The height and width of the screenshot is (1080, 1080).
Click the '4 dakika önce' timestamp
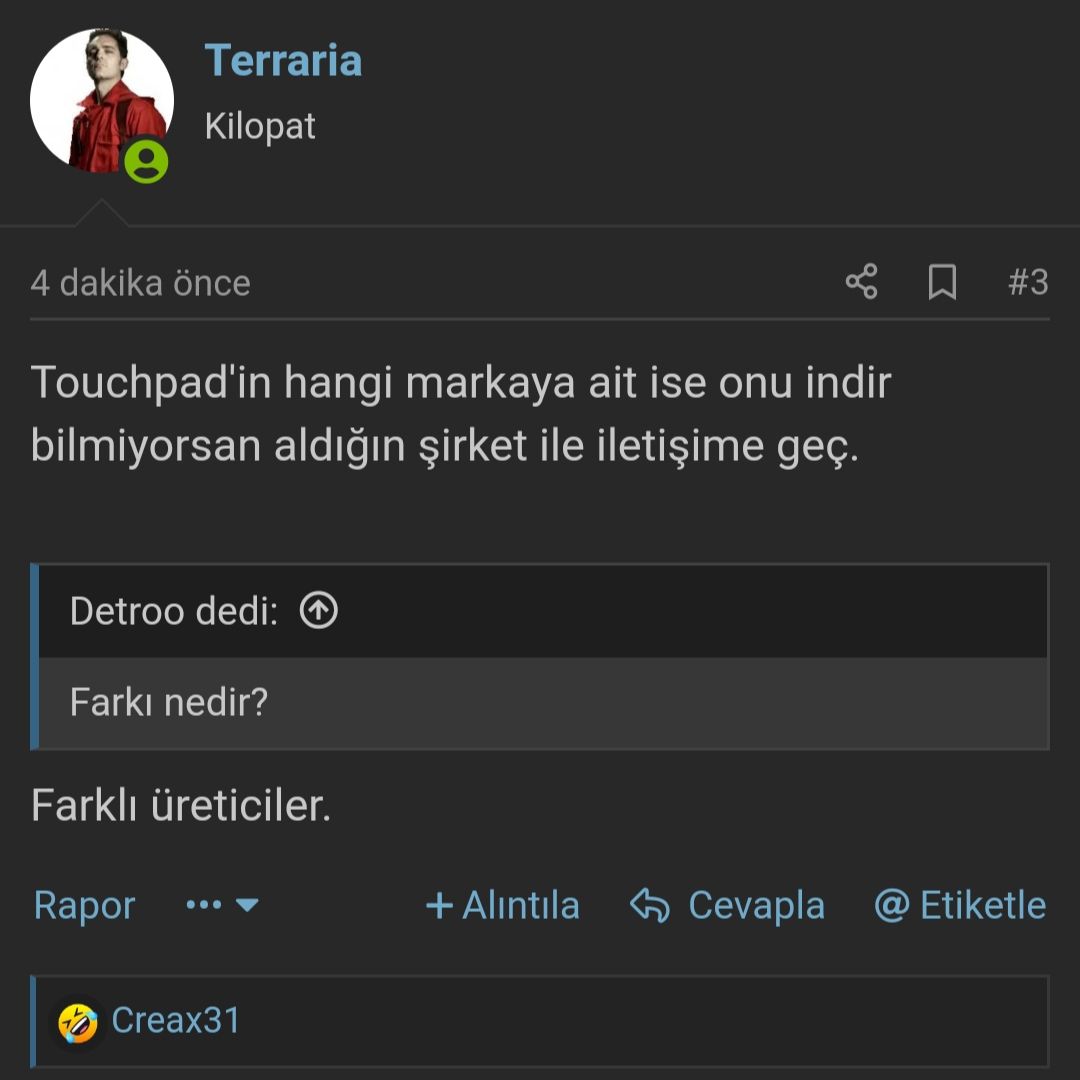click(x=140, y=283)
